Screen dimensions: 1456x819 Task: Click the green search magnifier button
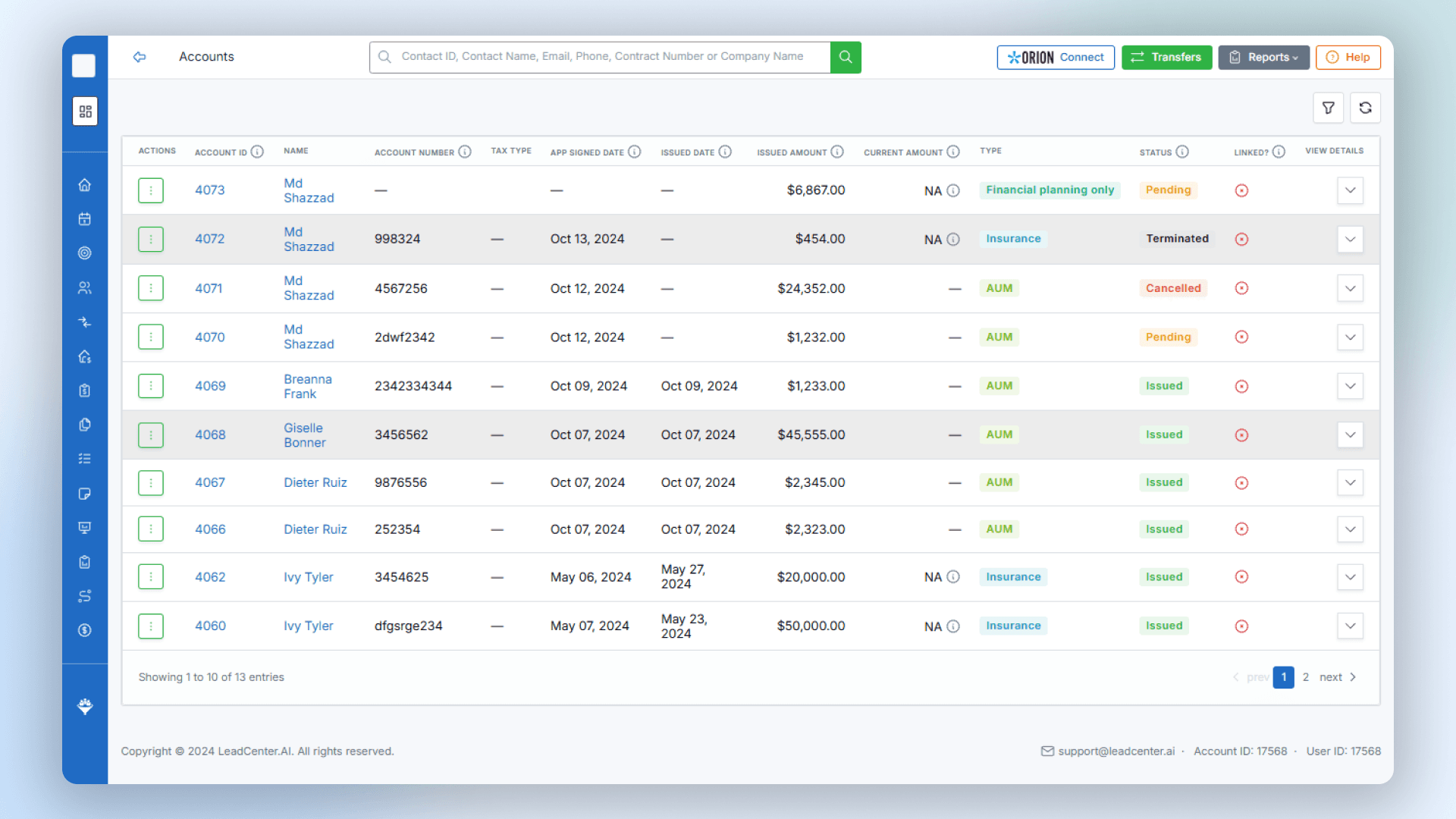(846, 57)
